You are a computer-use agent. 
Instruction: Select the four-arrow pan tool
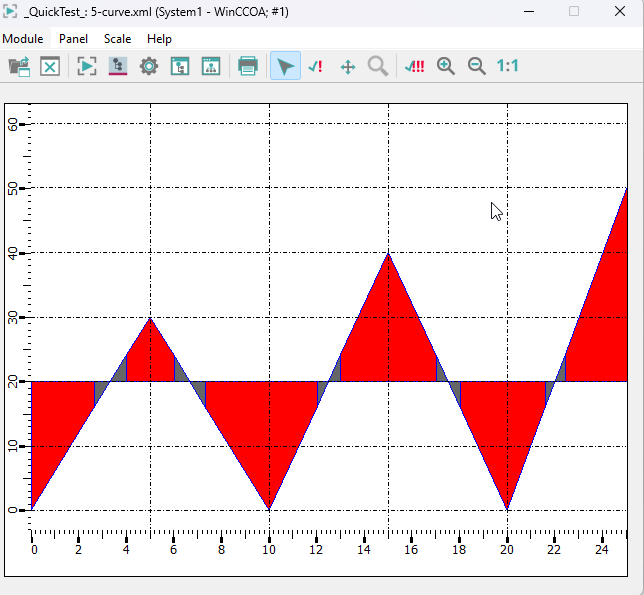coord(348,67)
